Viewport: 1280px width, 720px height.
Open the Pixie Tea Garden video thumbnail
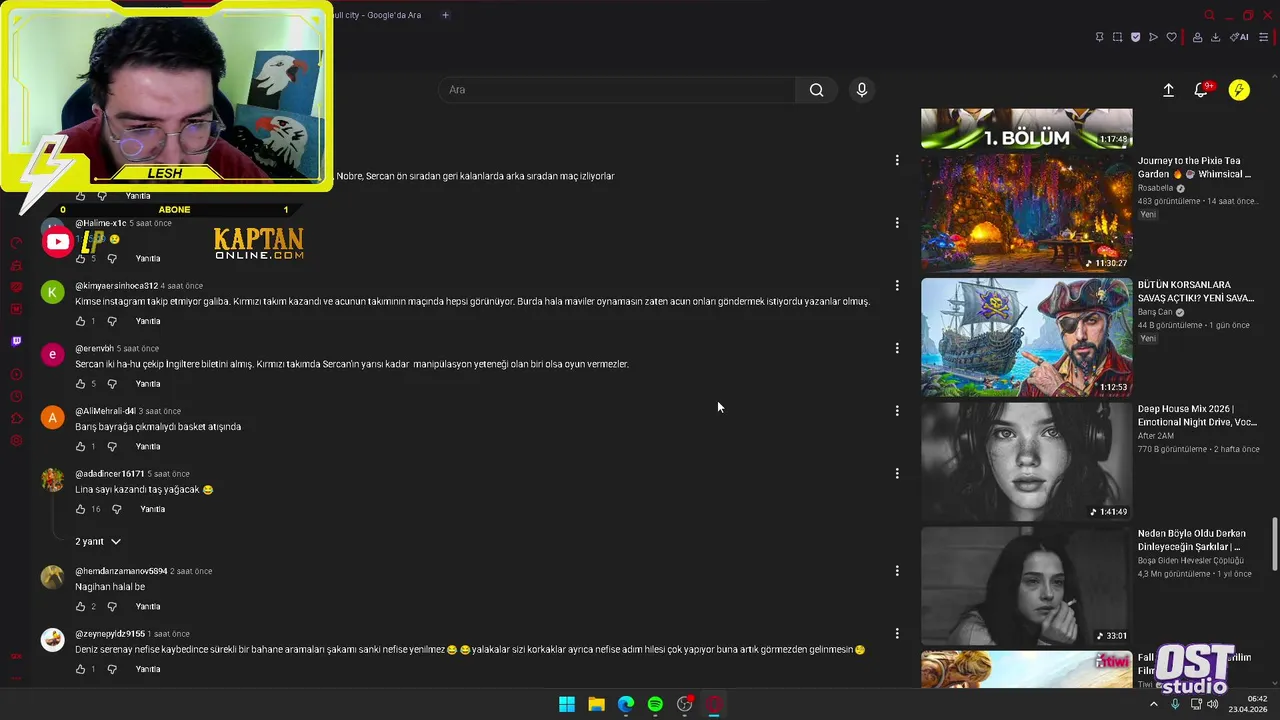coord(1026,213)
